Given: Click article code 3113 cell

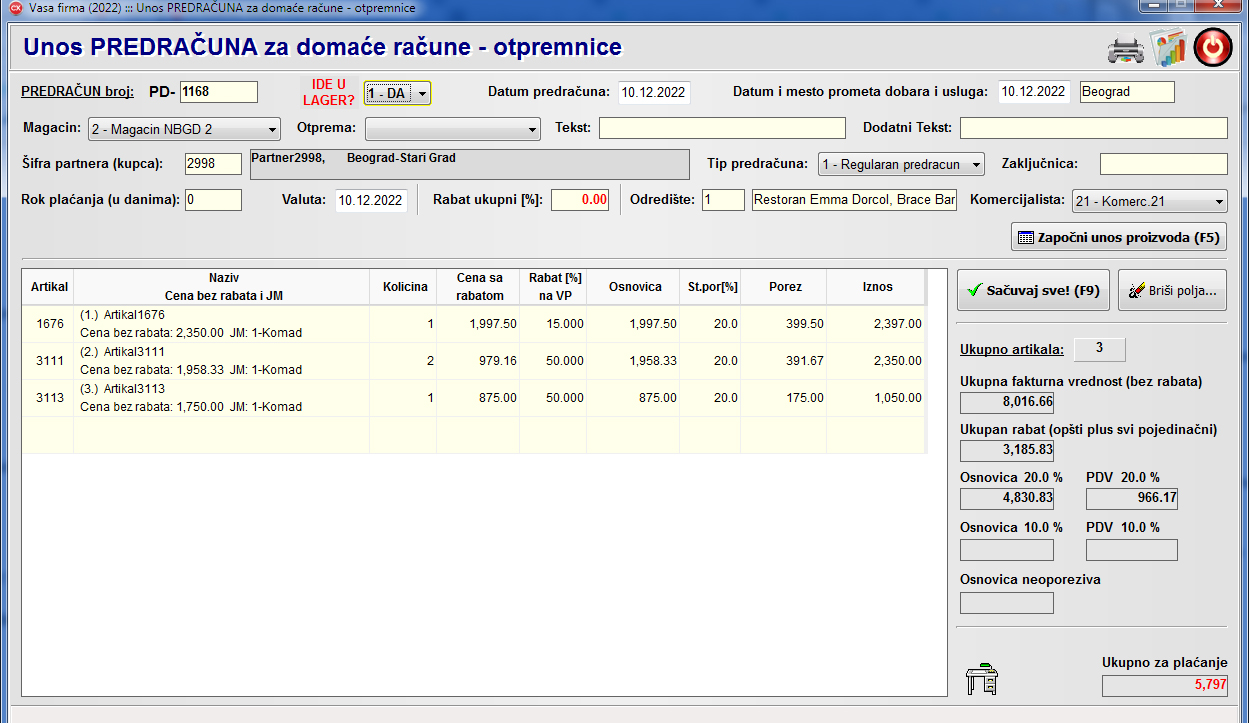Looking at the screenshot, I should (x=50, y=398).
